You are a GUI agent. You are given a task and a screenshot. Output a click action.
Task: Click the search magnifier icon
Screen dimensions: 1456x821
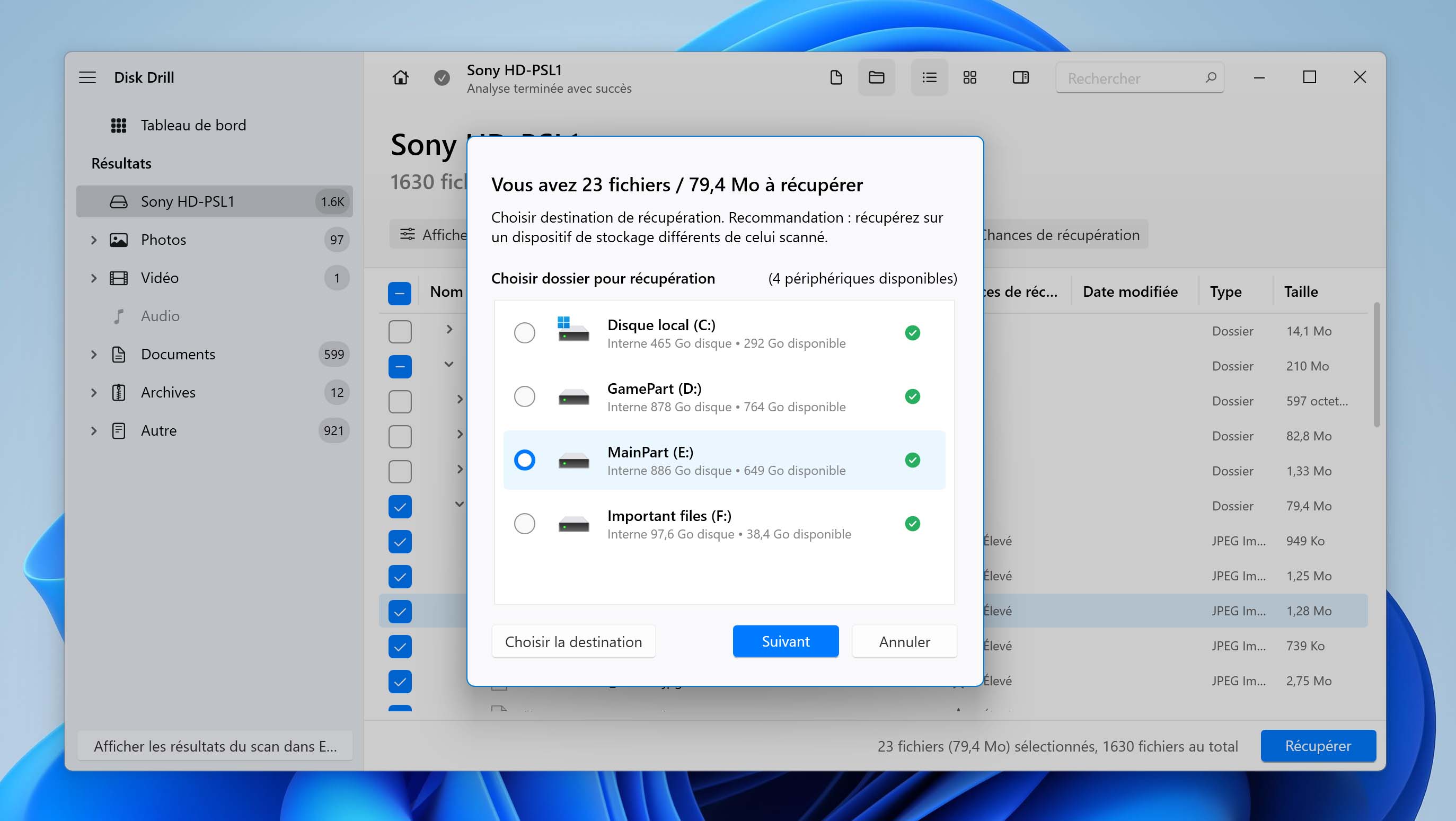pos(1211,77)
